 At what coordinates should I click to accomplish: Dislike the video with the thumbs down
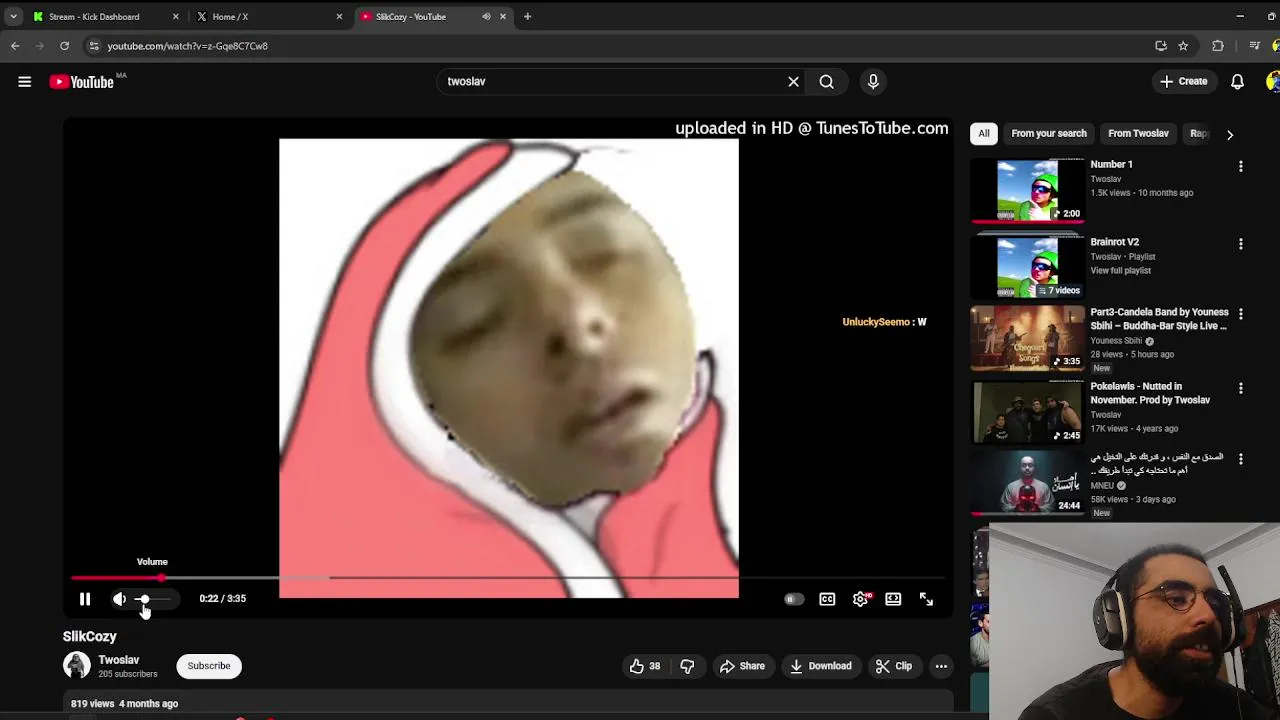(x=687, y=666)
